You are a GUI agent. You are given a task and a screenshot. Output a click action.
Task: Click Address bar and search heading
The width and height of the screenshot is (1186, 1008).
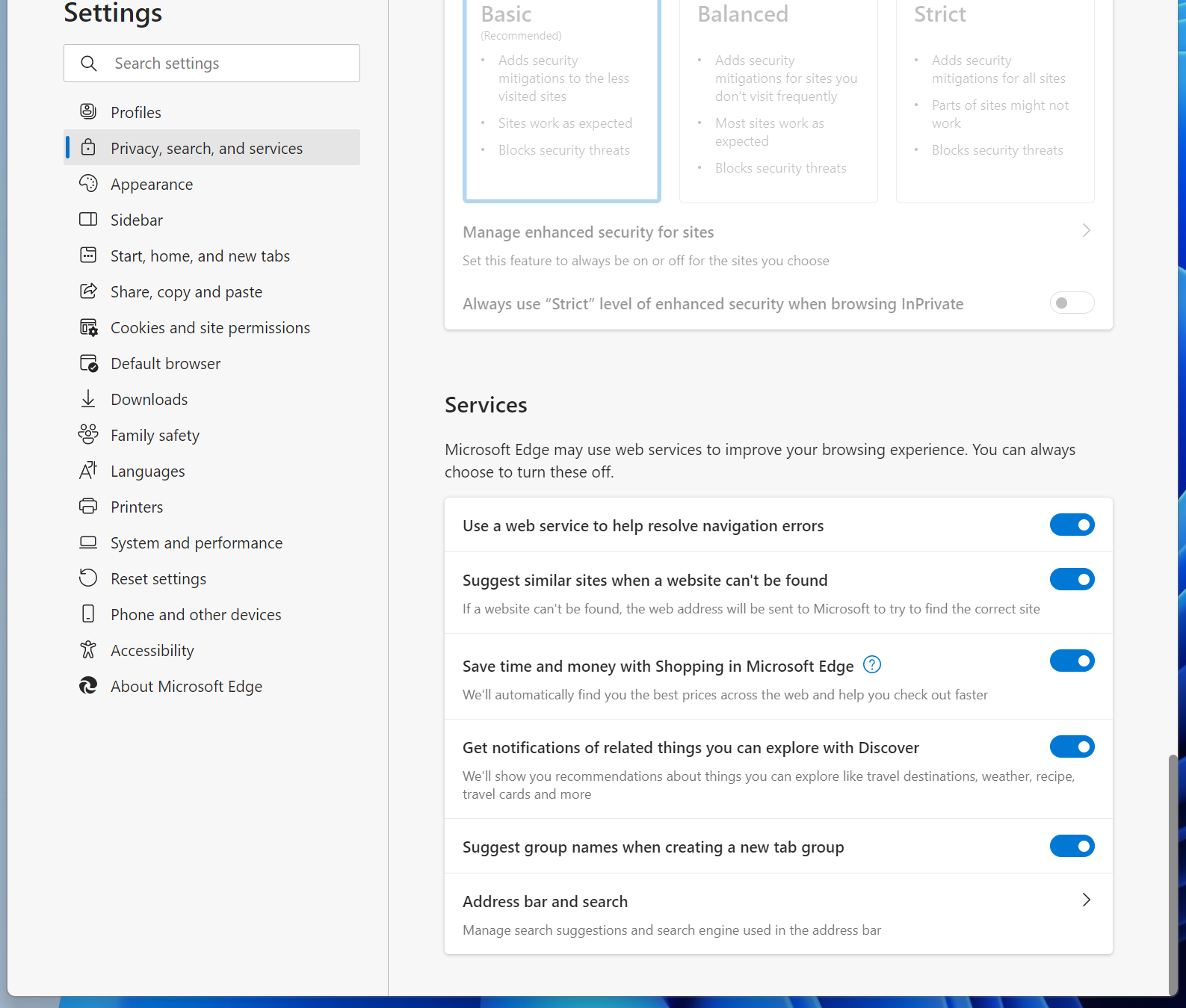545,901
